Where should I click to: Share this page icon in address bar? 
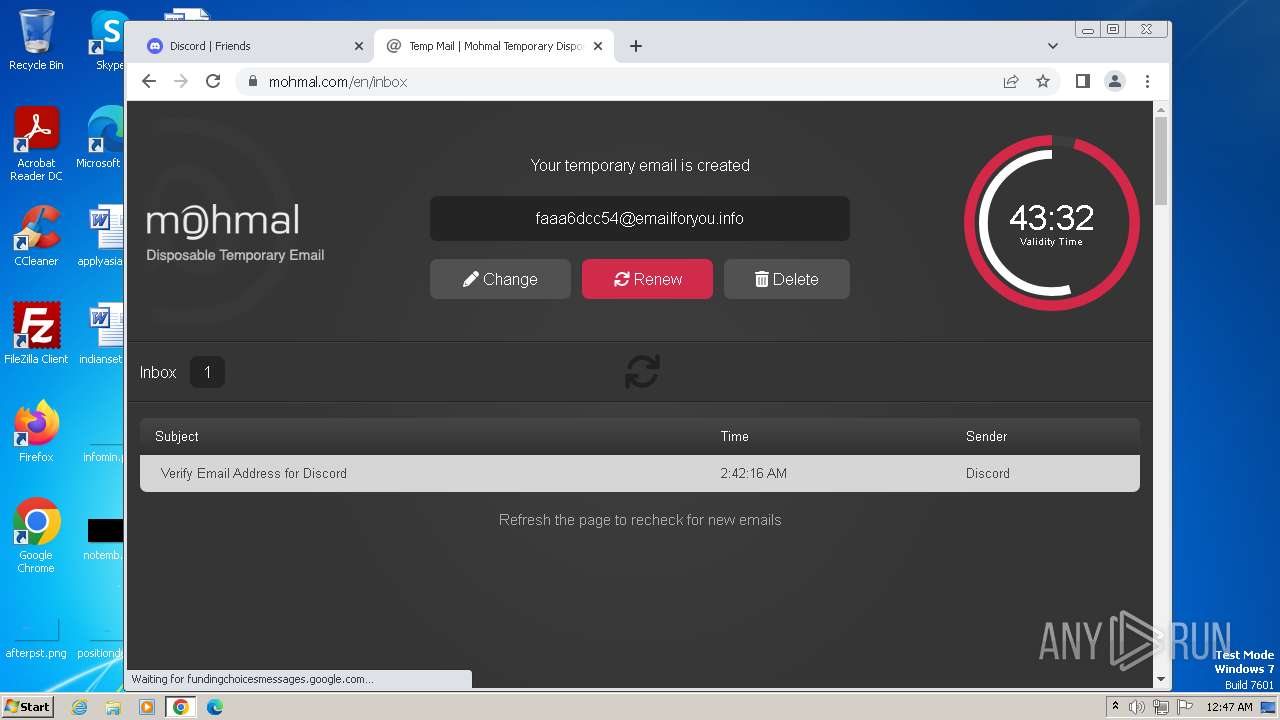[x=1011, y=82]
